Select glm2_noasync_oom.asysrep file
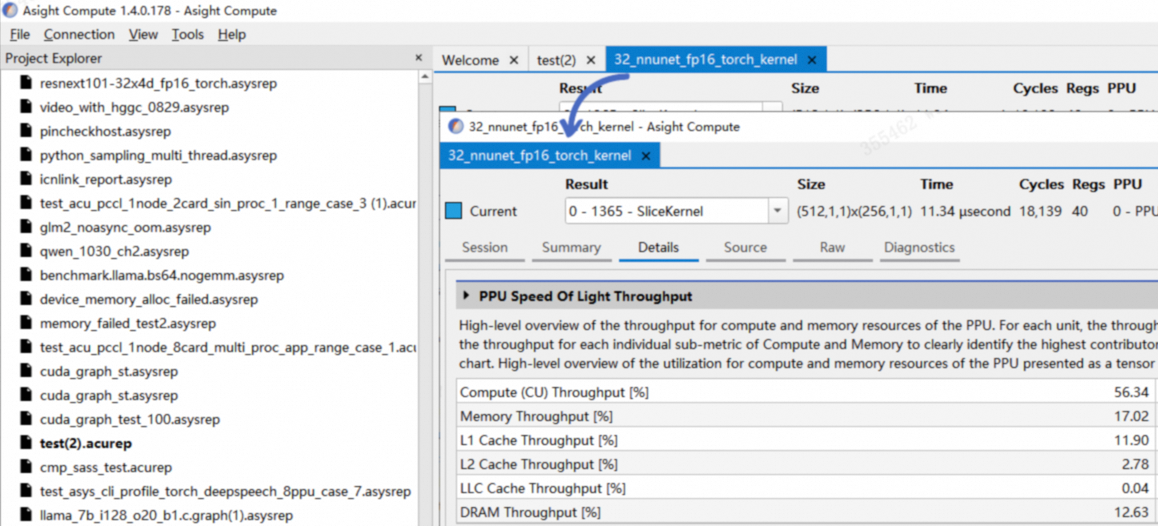This screenshot has height=526, width=1158. [x=126, y=228]
